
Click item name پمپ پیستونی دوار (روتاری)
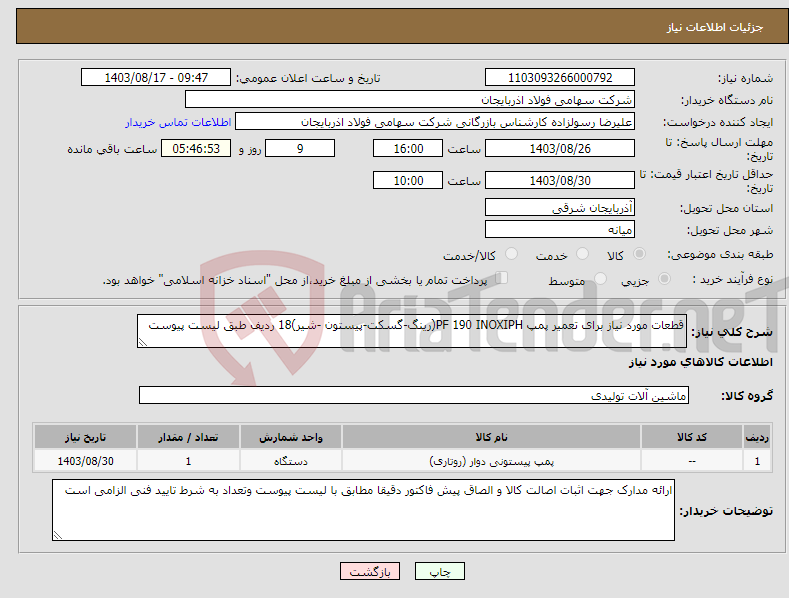click(491, 461)
